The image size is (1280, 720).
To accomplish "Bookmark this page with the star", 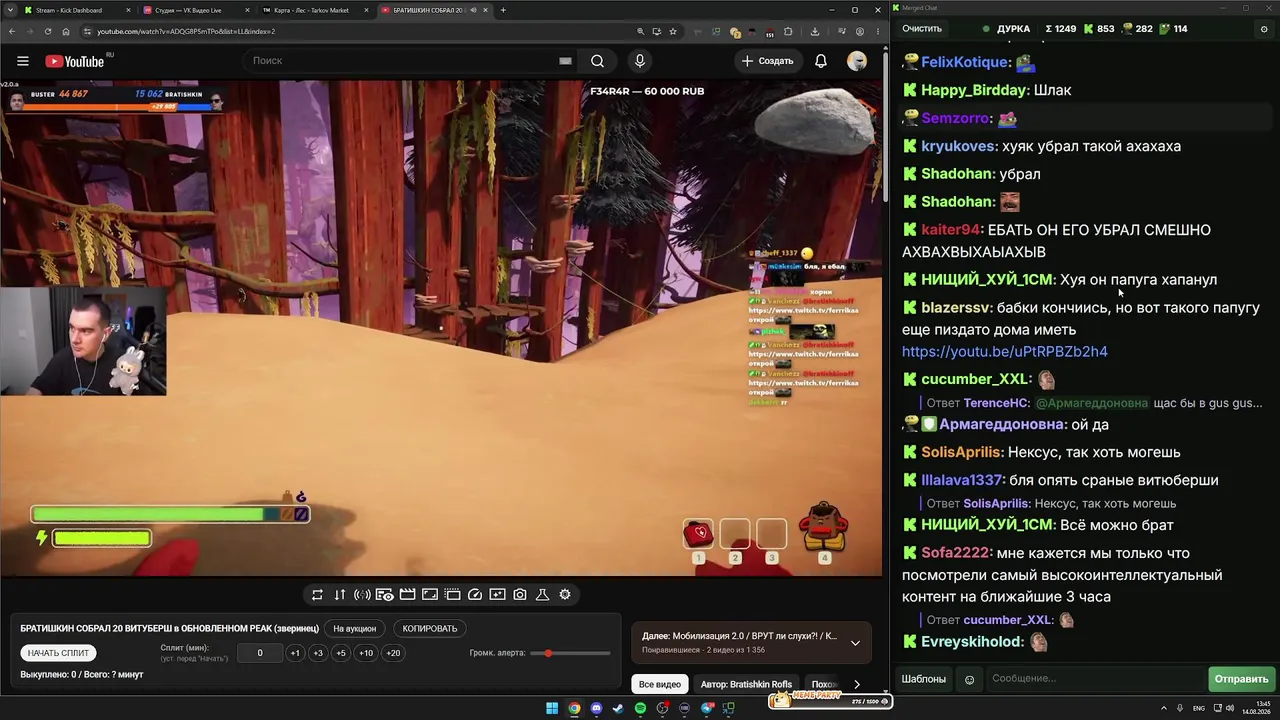I will click(x=673, y=31).
